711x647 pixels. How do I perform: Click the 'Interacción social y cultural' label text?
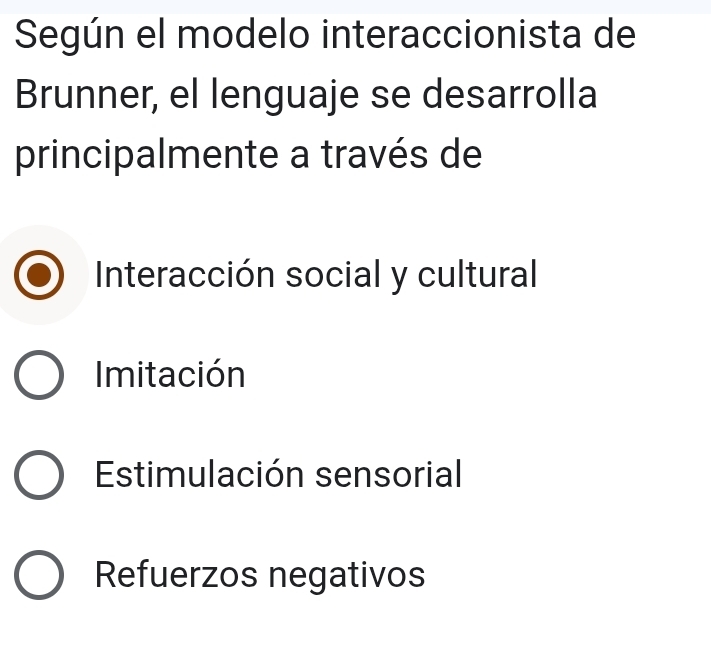(316, 273)
